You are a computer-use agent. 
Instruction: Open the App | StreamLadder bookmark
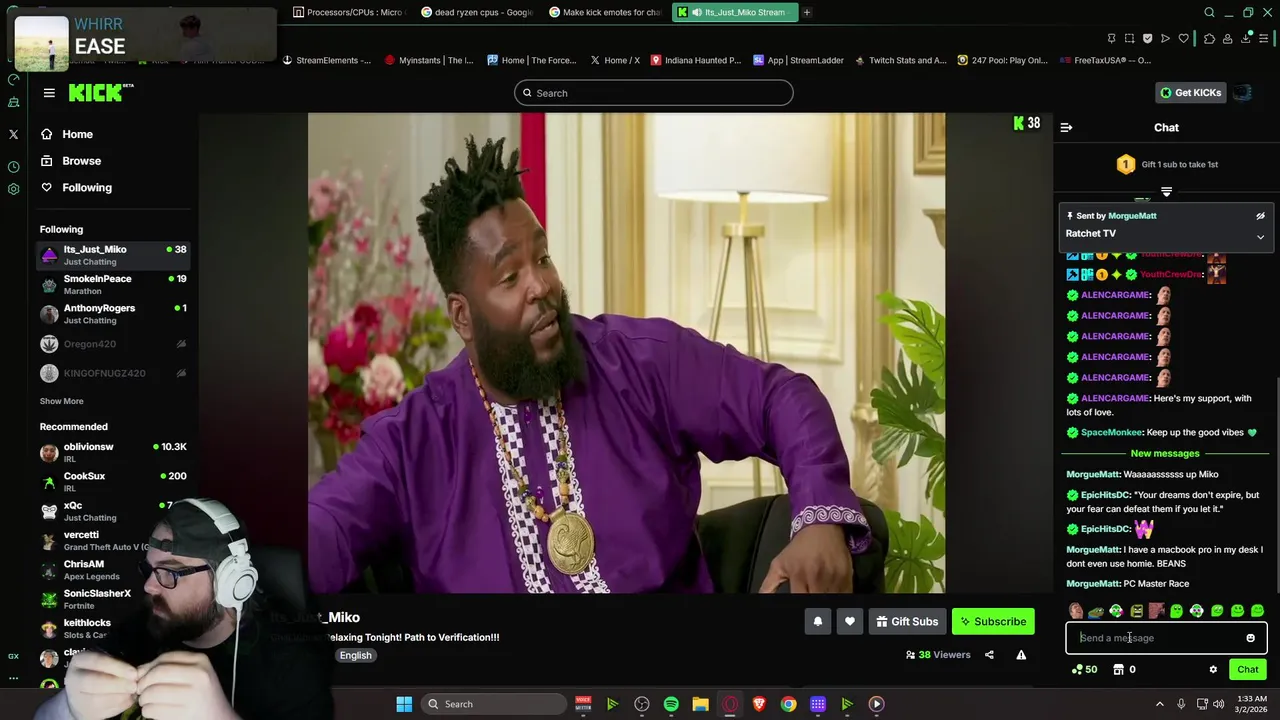(x=798, y=60)
